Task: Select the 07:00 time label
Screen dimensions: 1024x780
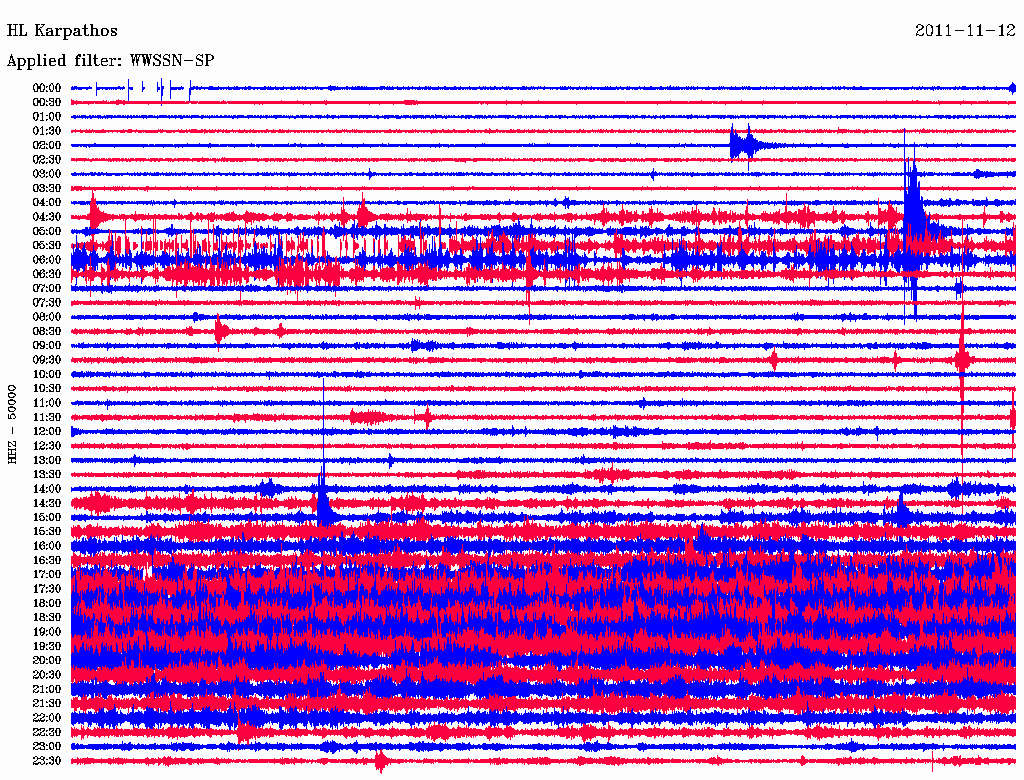Action: 47,288
